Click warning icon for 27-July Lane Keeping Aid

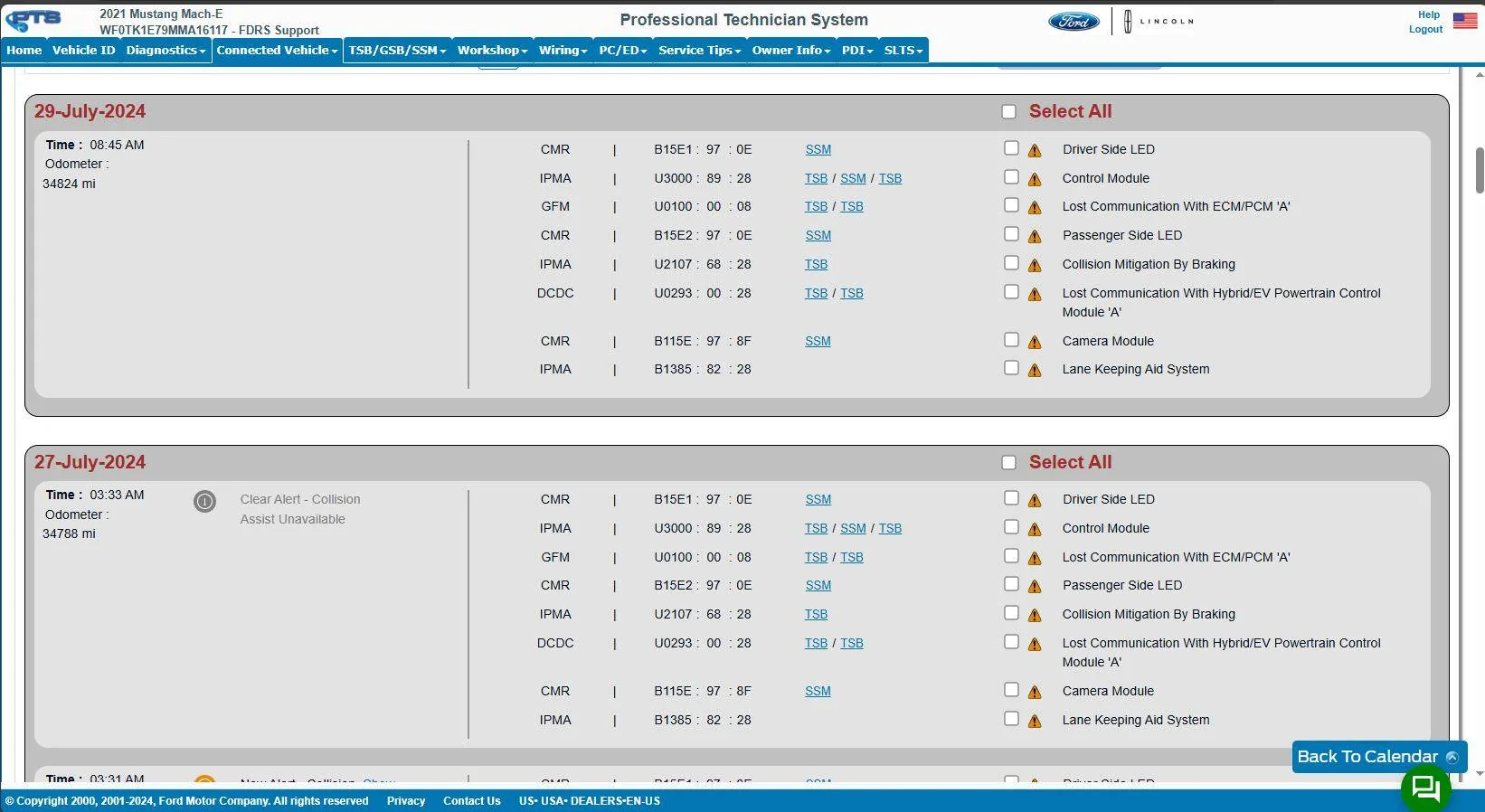click(x=1035, y=721)
